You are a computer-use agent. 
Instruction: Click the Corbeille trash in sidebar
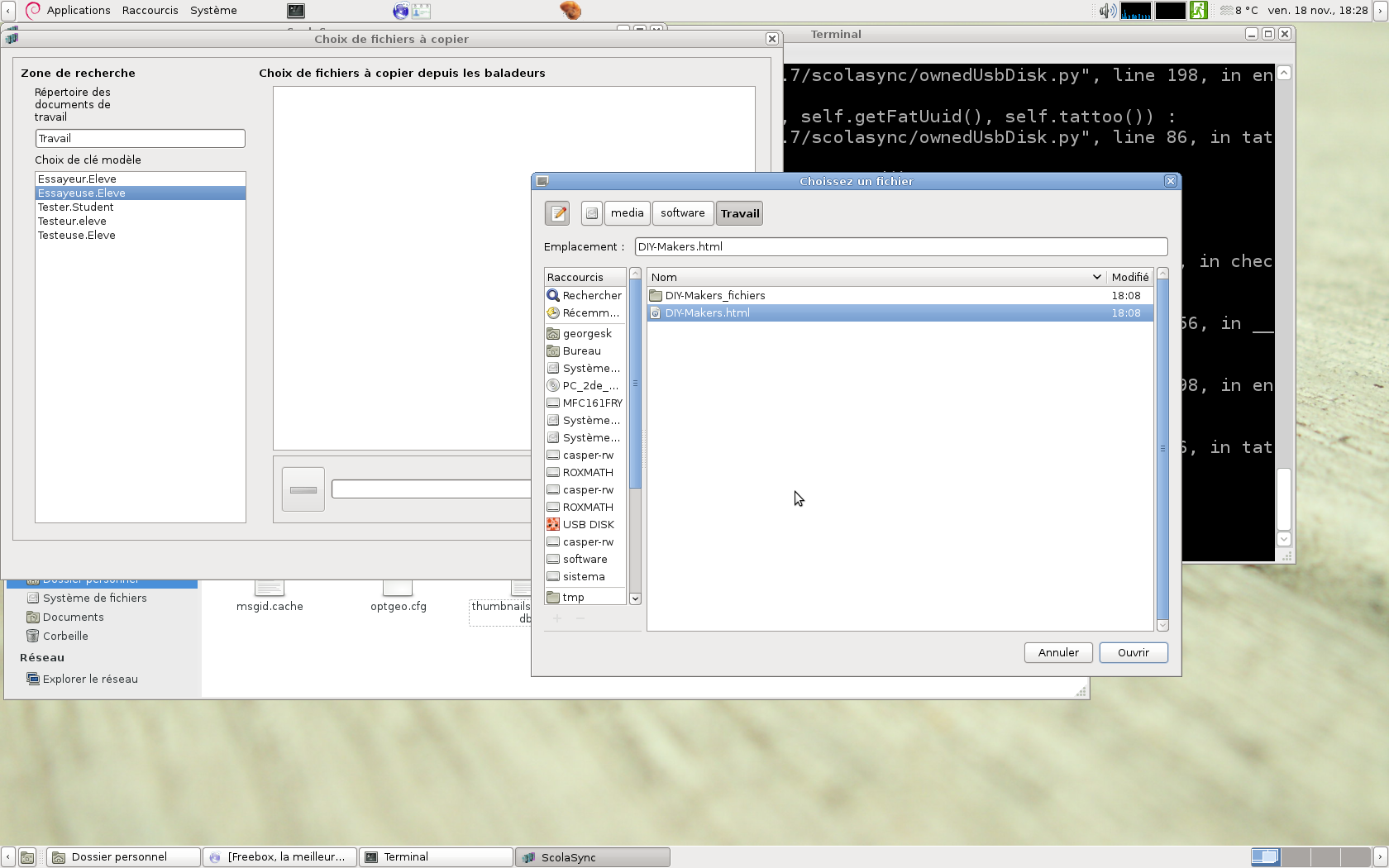coord(65,636)
